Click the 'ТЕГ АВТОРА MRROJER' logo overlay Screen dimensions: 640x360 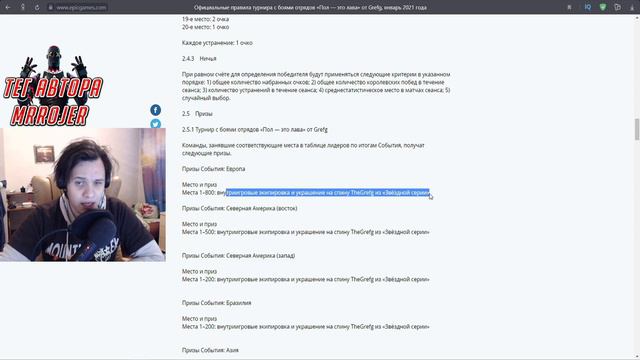click(53, 86)
